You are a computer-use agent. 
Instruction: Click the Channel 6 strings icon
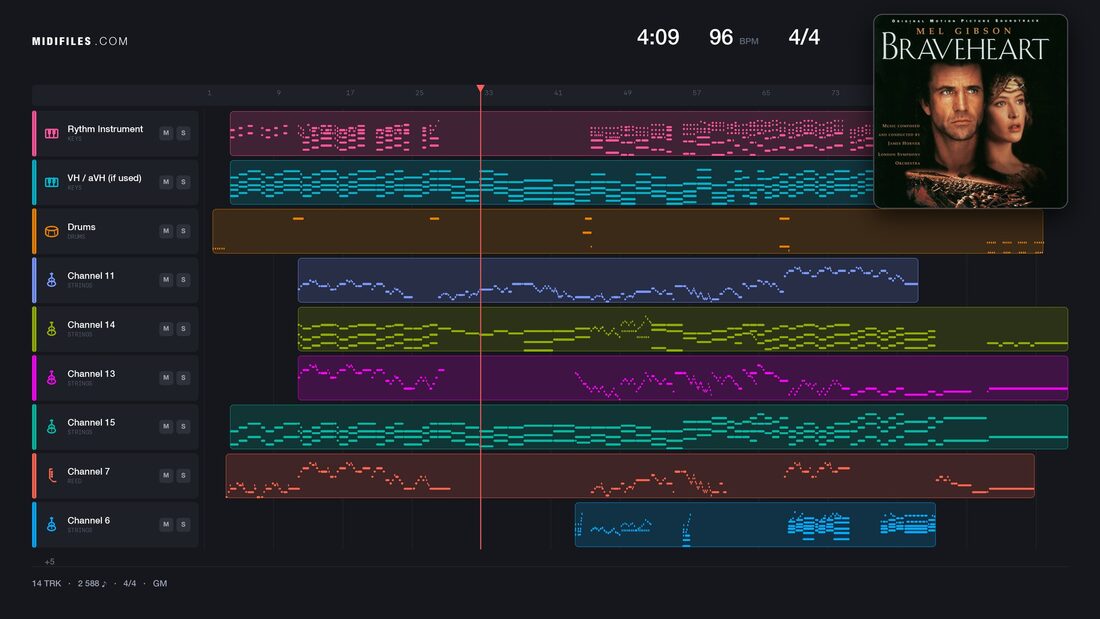[52, 525]
